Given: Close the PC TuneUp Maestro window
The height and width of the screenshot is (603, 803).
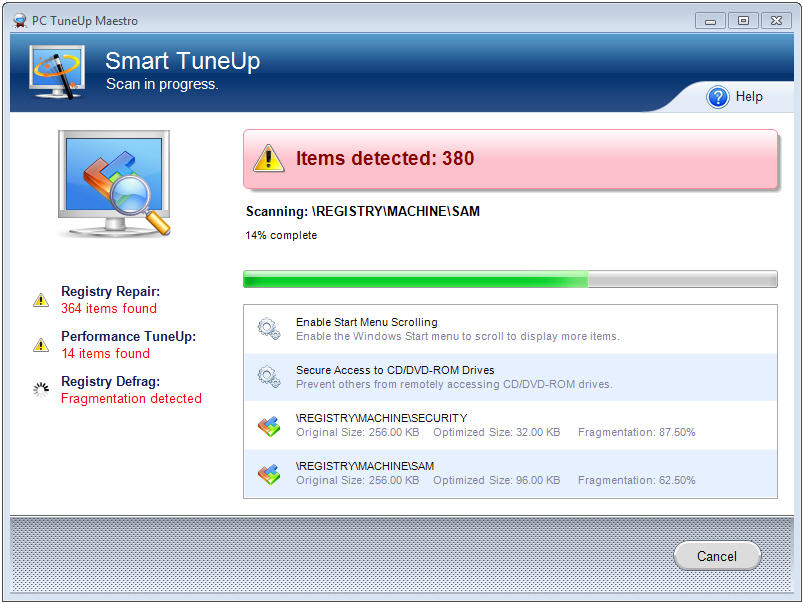Looking at the screenshot, I should (776, 21).
